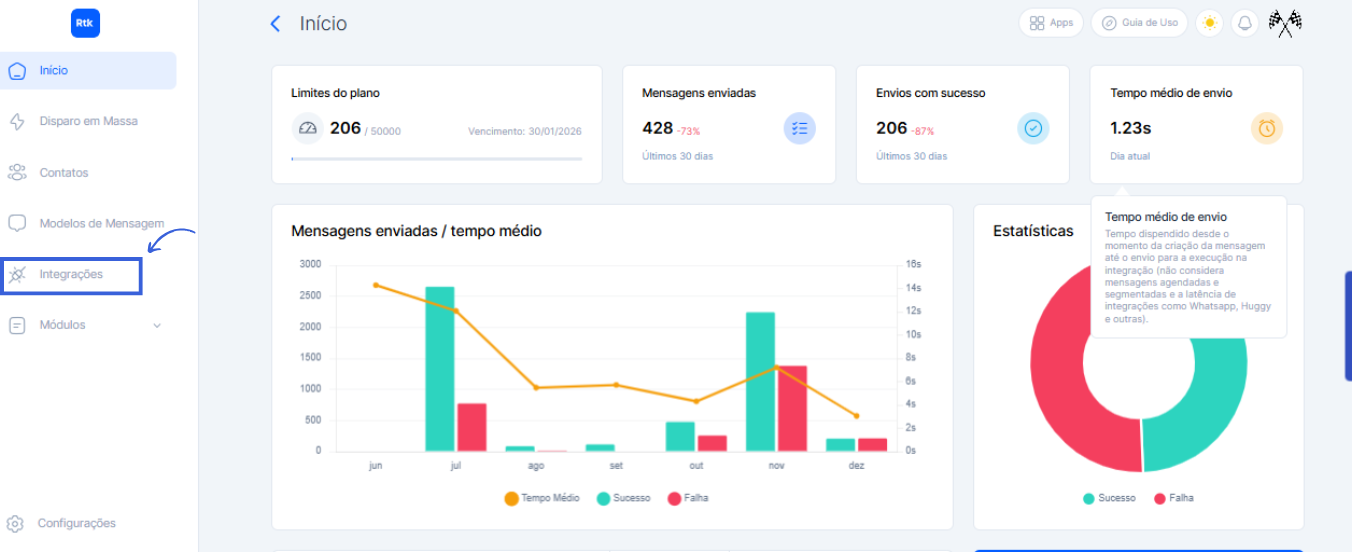Screen dimensions: 1352x552
Task: Navigate to Disparo em Massa
Action: [88, 121]
